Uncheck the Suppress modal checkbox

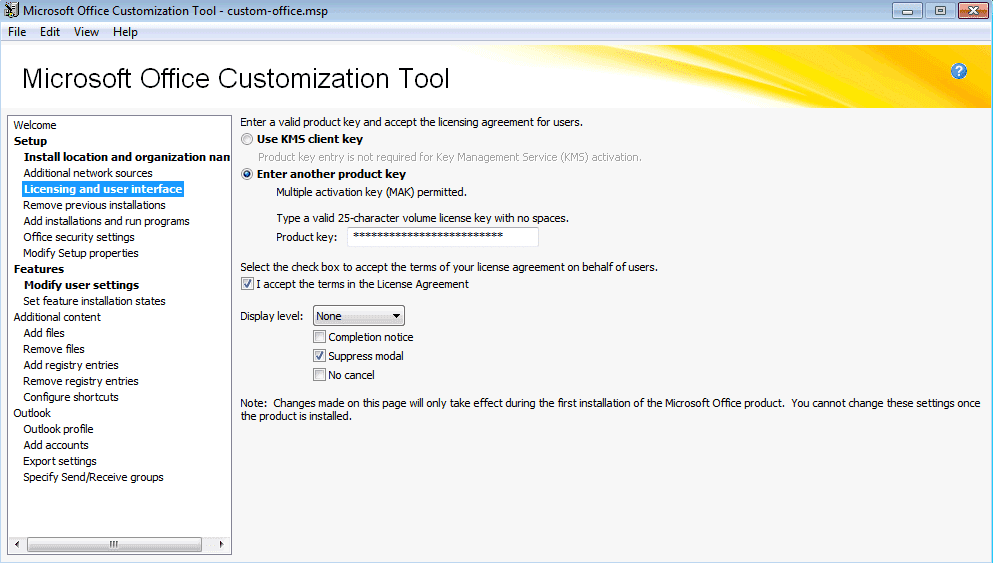319,356
